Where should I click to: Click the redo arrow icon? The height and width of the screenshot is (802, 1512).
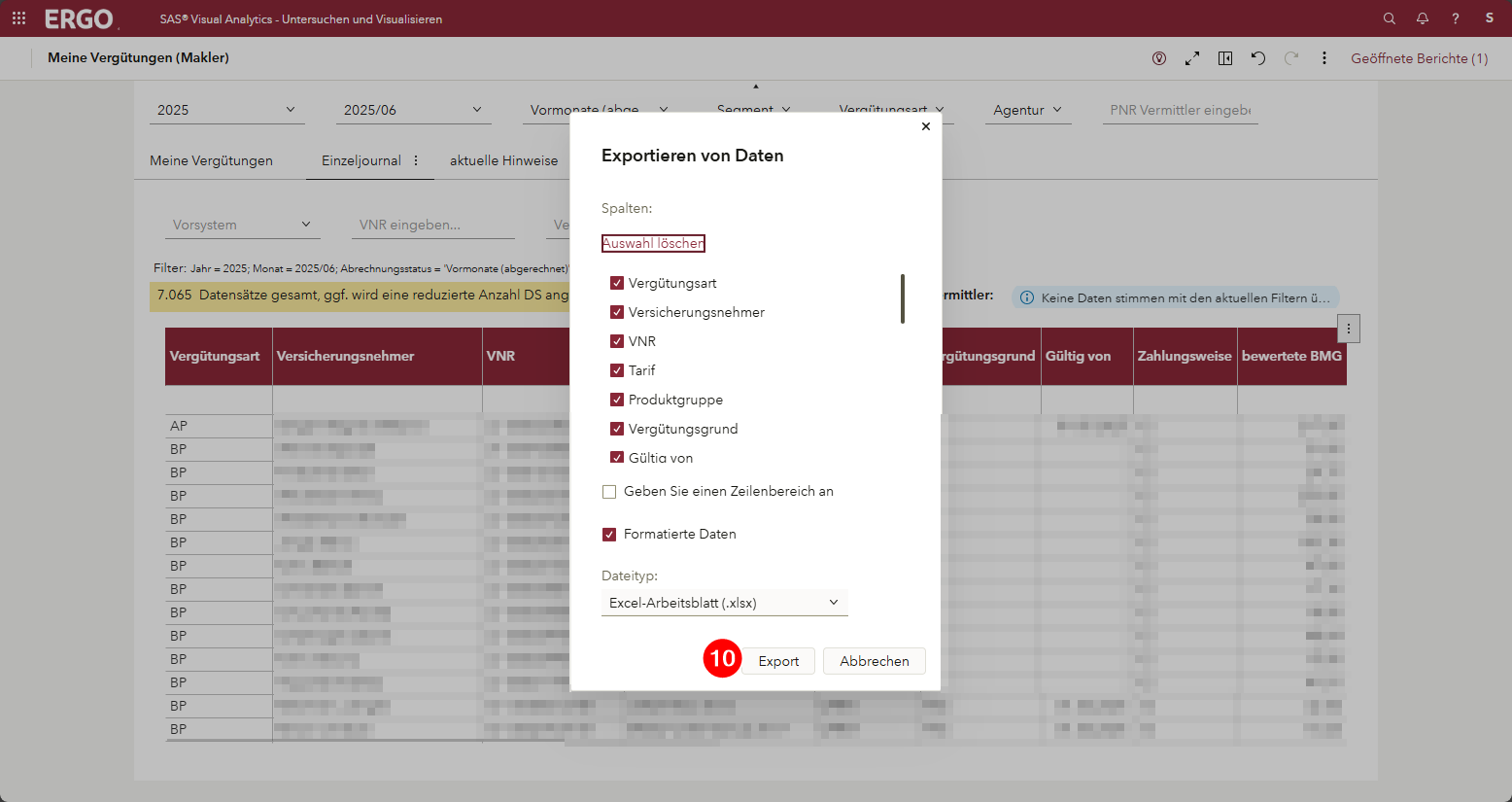pos(1291,58)
